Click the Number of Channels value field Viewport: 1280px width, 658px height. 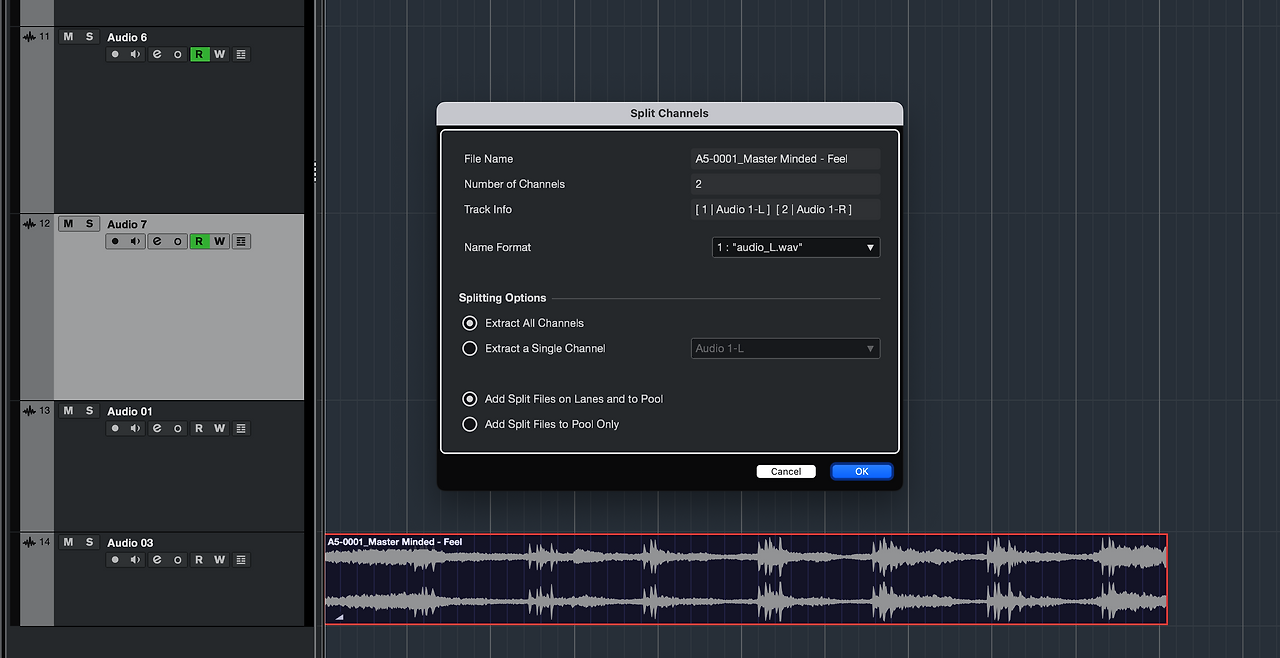[x=786, y=184]
